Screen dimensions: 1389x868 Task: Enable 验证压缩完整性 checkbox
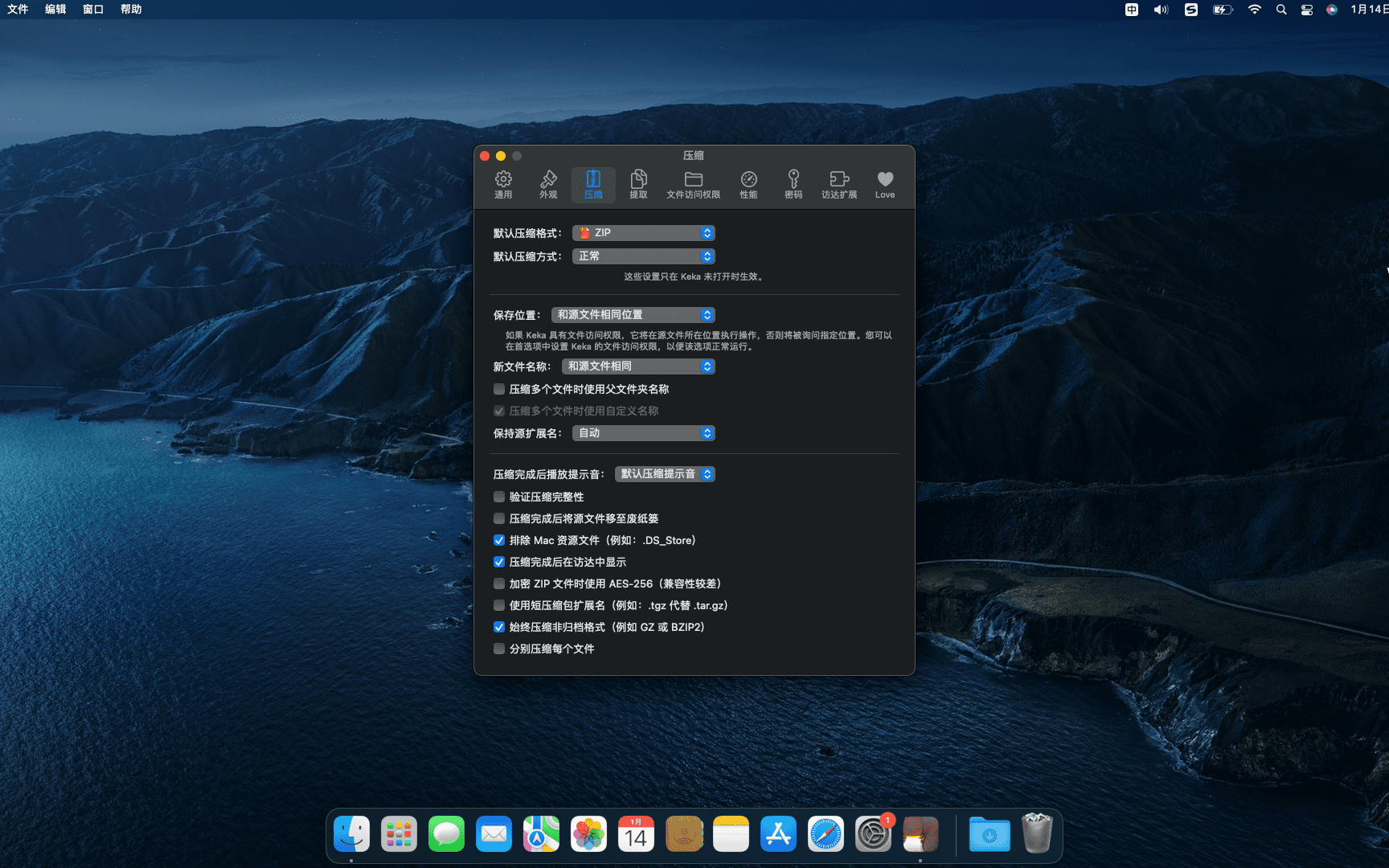[x=499, y=497]
